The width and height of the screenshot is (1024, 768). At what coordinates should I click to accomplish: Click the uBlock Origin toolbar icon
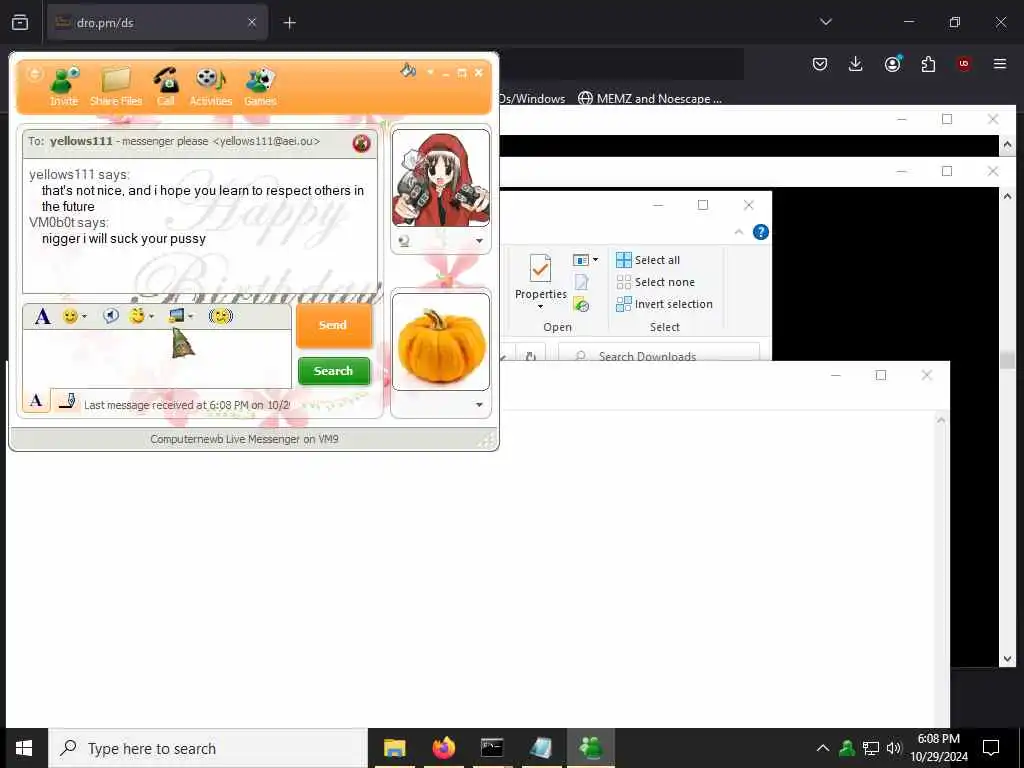[964, 64]
